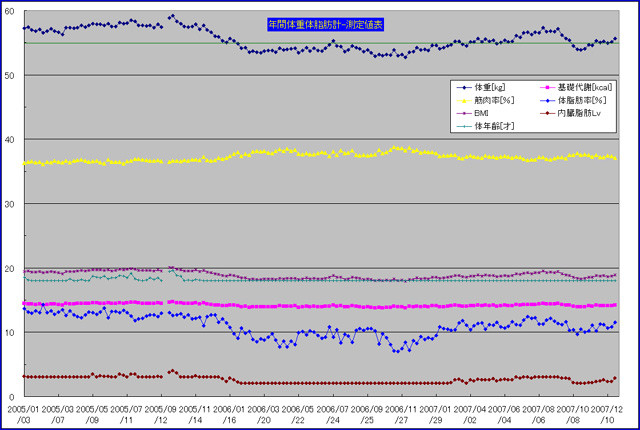Viewport: 640px width, 430px height.
Task: Select the blue legend marker for 体脂肪率[%]
Action: coord(547,101)
